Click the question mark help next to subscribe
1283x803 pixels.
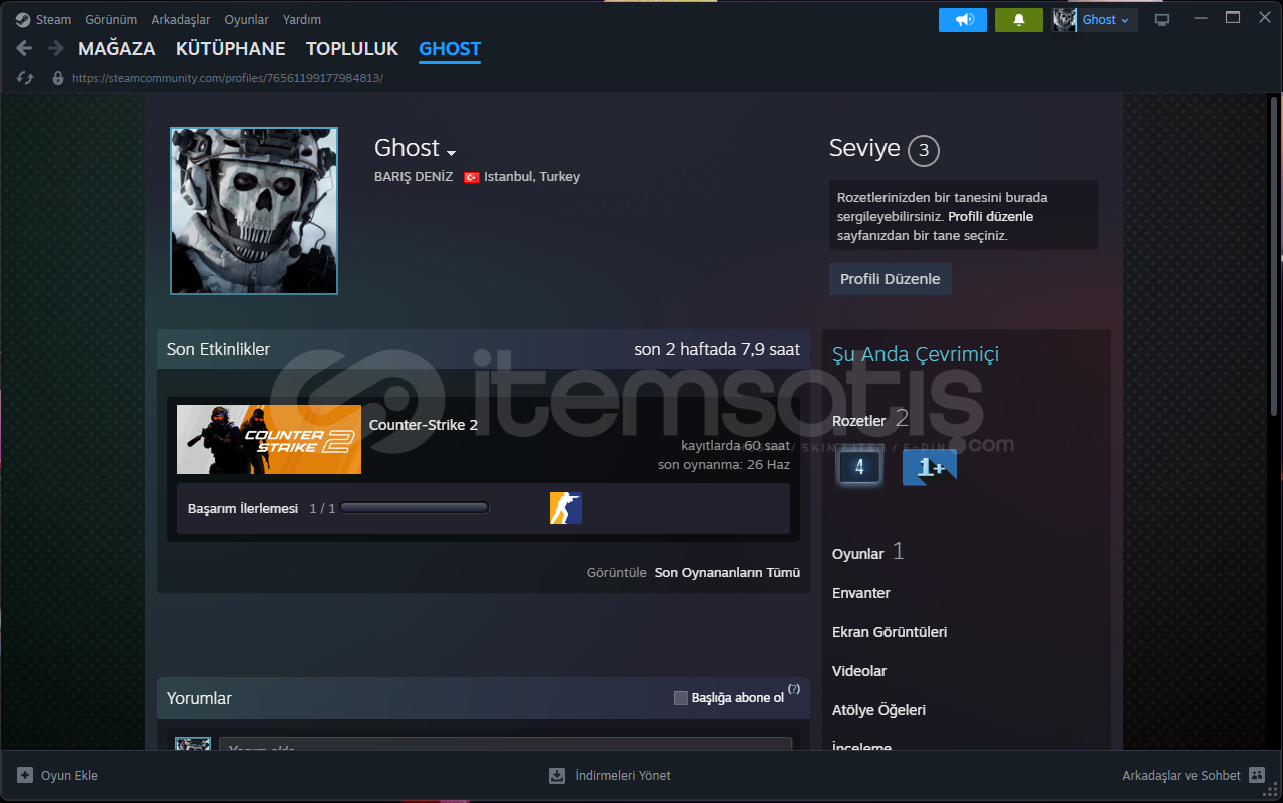point(794,689)
